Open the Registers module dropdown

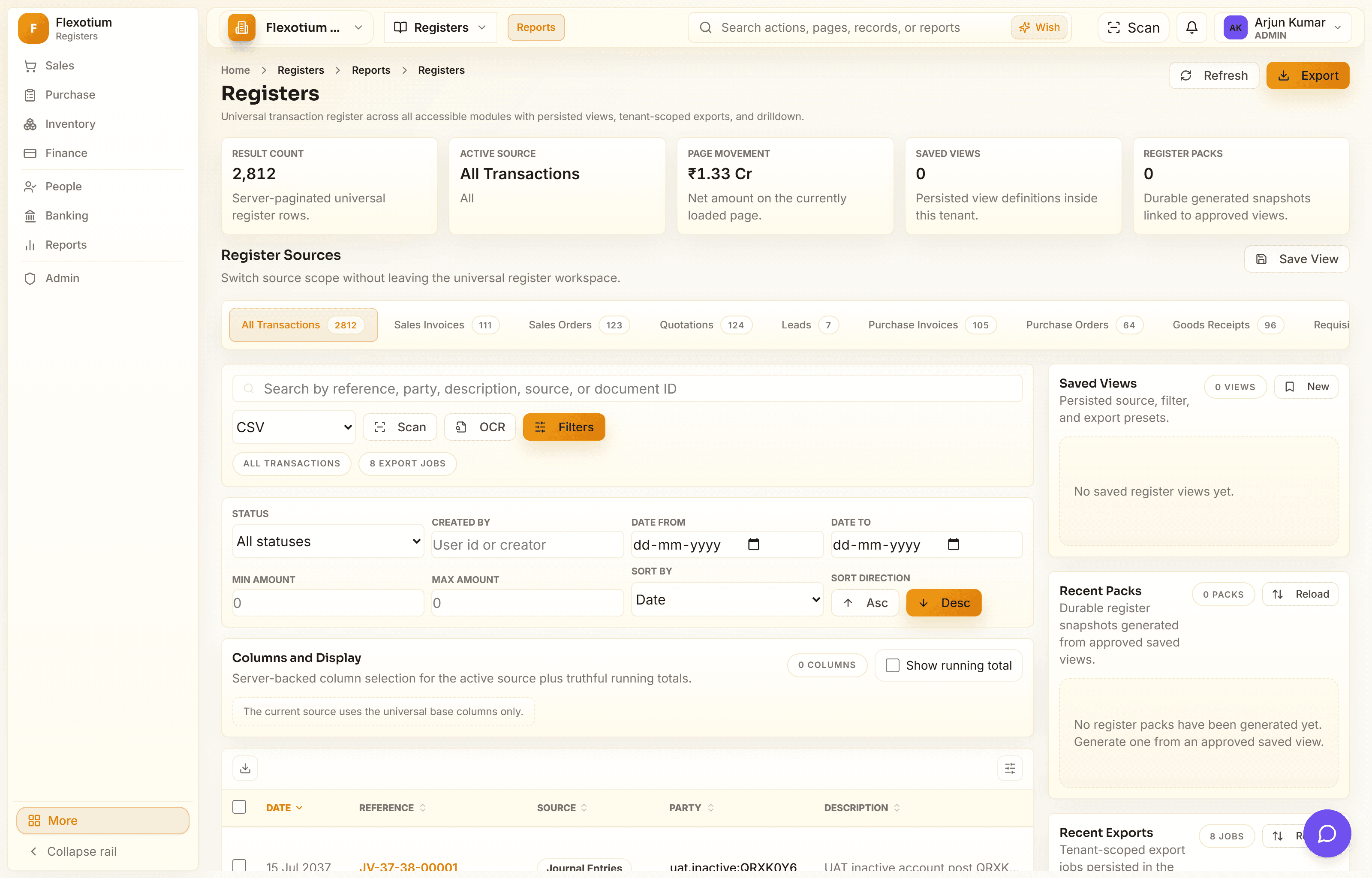[x=440, y=27]
